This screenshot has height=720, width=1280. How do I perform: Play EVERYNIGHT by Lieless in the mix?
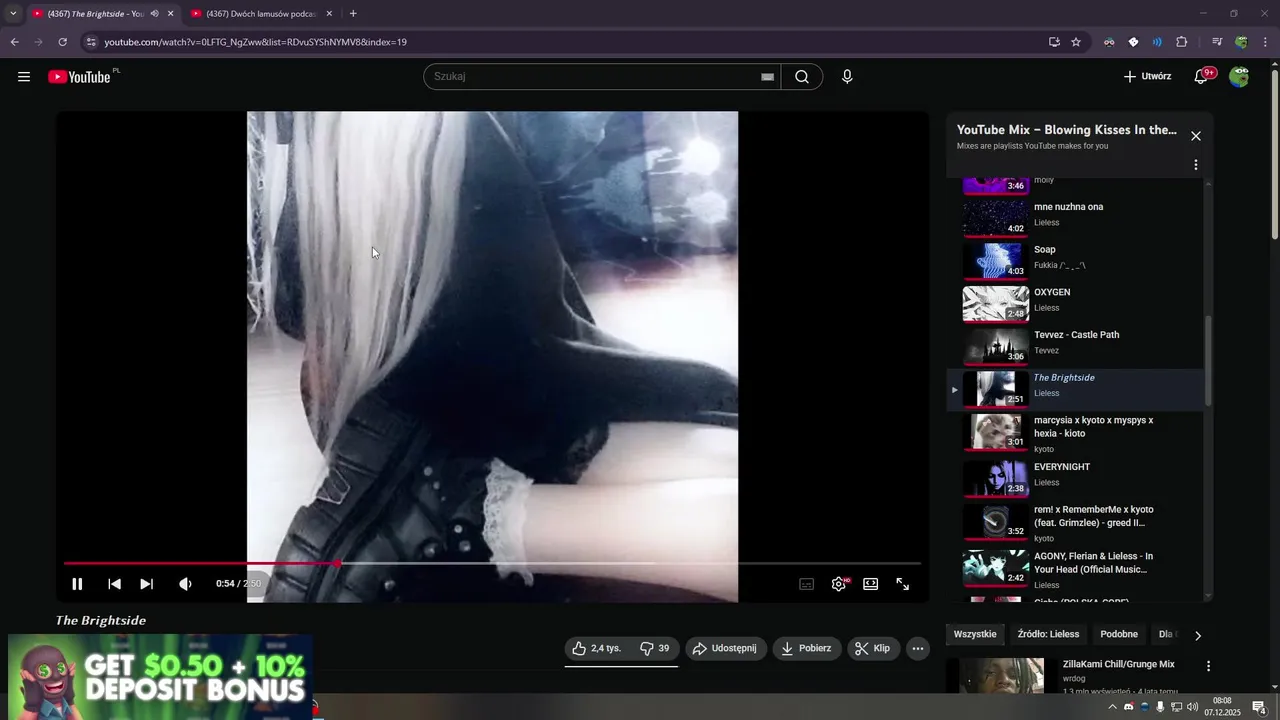(1076, 478)
